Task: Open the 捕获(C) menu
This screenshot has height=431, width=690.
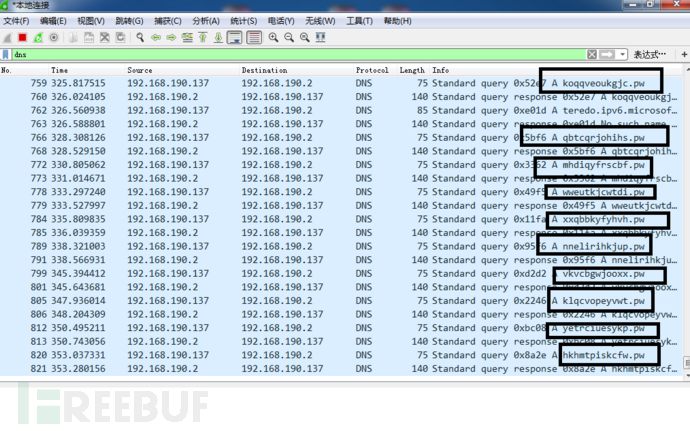Action: click(168, 21)
